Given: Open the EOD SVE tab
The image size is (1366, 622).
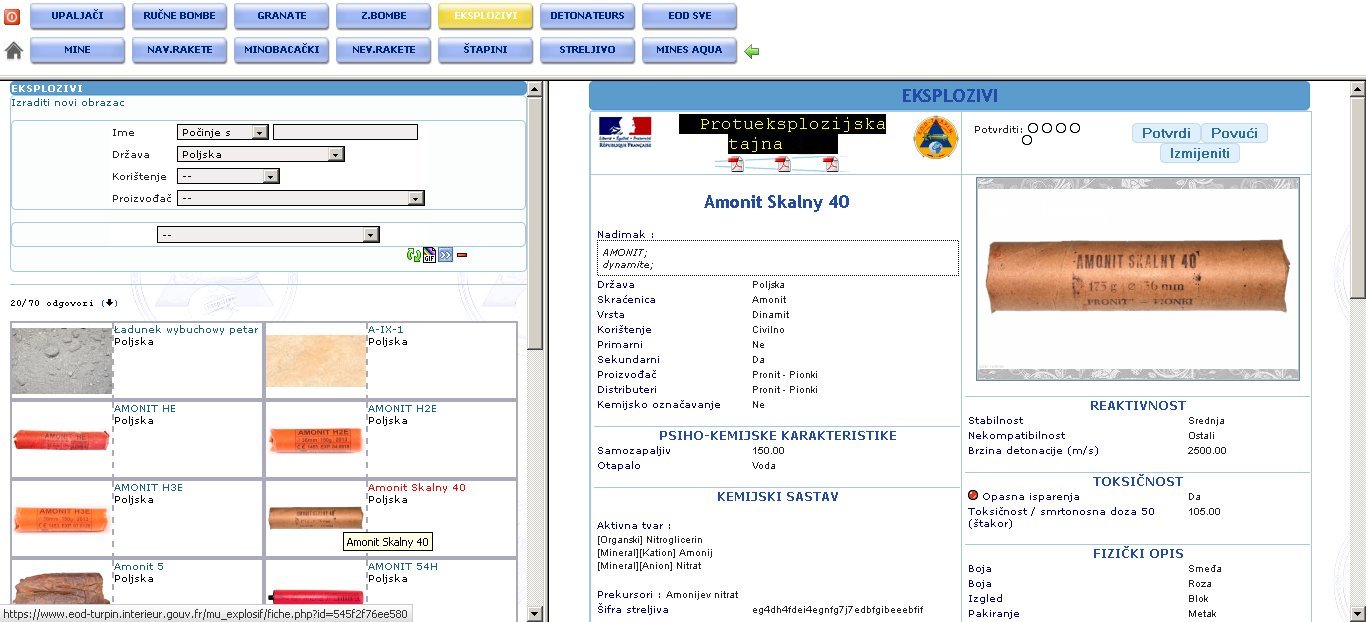Looking at the screenshot, I should point(689,16).
